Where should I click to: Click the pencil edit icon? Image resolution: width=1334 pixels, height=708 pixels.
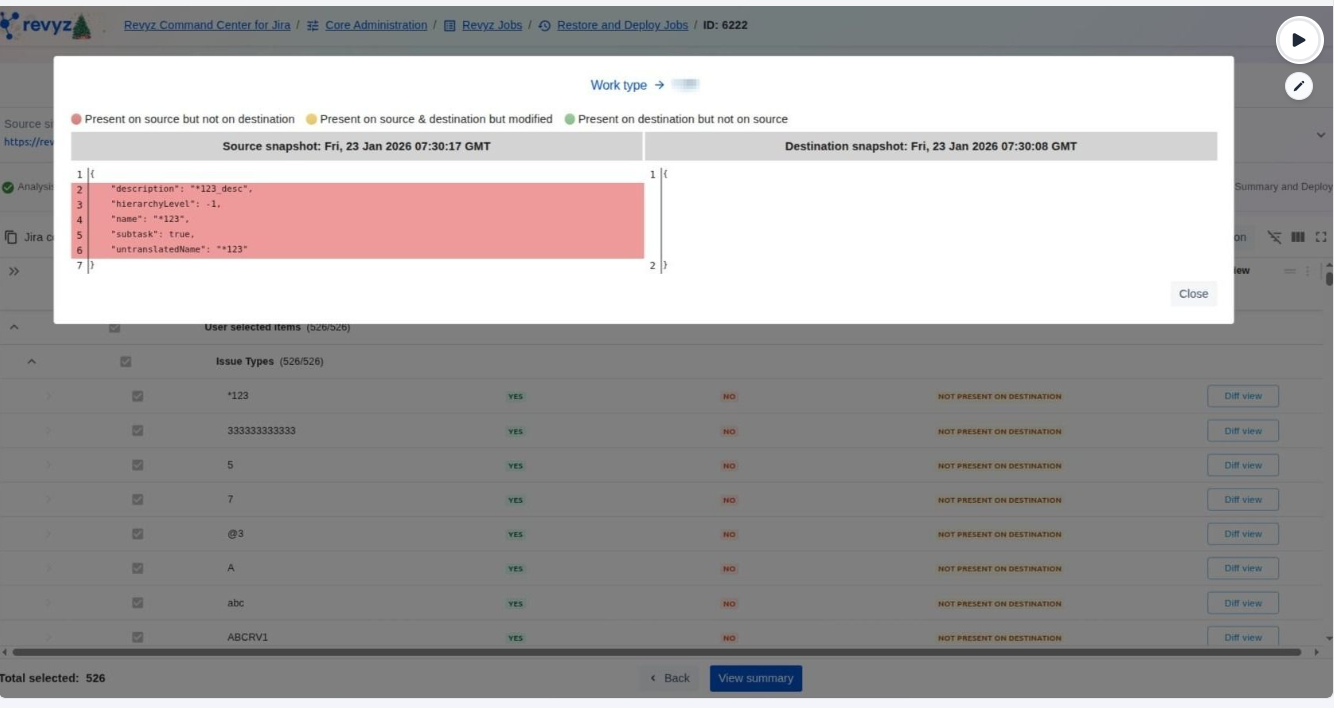pos(1298,86)
